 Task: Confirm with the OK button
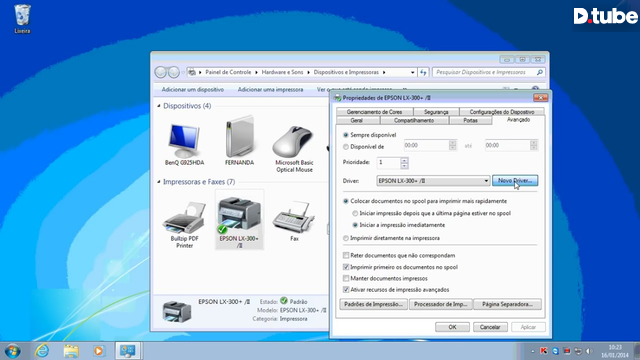click(452, 327)
